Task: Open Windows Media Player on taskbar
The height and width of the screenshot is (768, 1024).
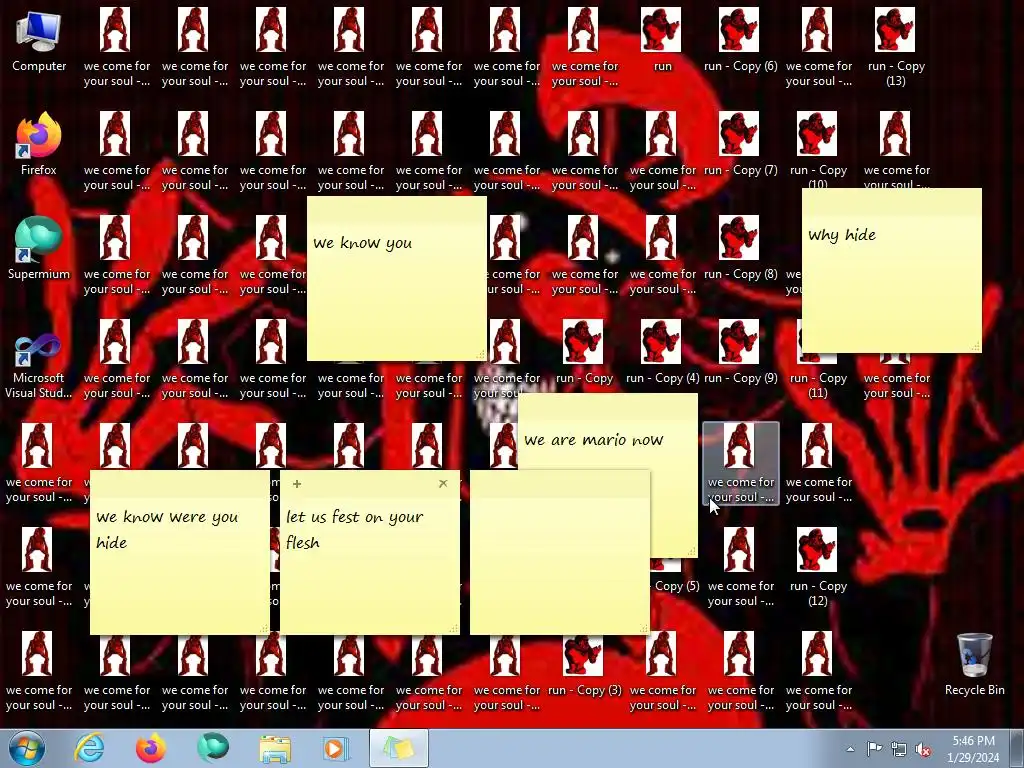Action: [x=336, y=748]
